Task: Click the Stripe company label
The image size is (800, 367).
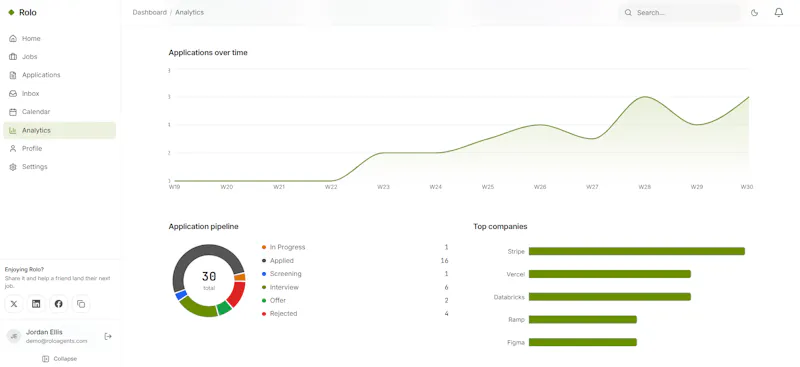Action: 516,251
